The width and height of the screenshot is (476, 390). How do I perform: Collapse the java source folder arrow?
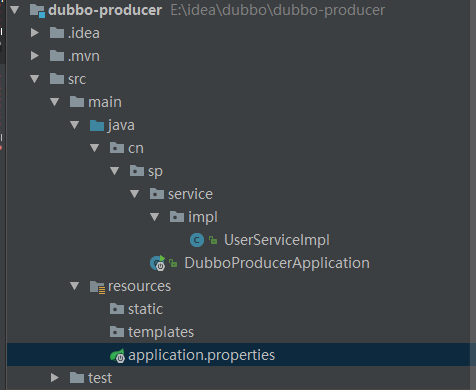(75, 125)
